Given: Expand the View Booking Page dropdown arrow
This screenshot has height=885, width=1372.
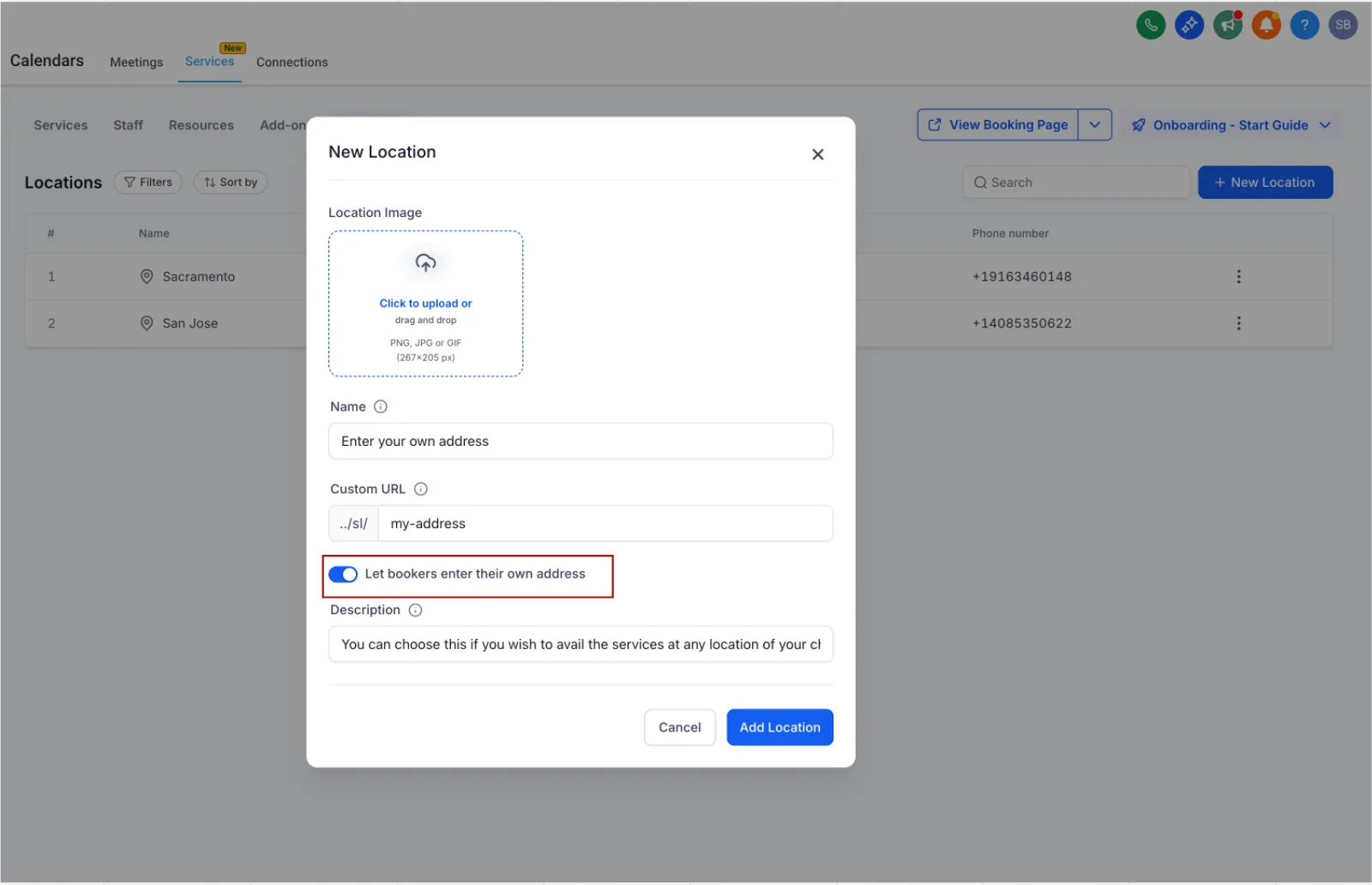Looking at the screenshot, I should pyautogui.click(x=1094, y=124).
